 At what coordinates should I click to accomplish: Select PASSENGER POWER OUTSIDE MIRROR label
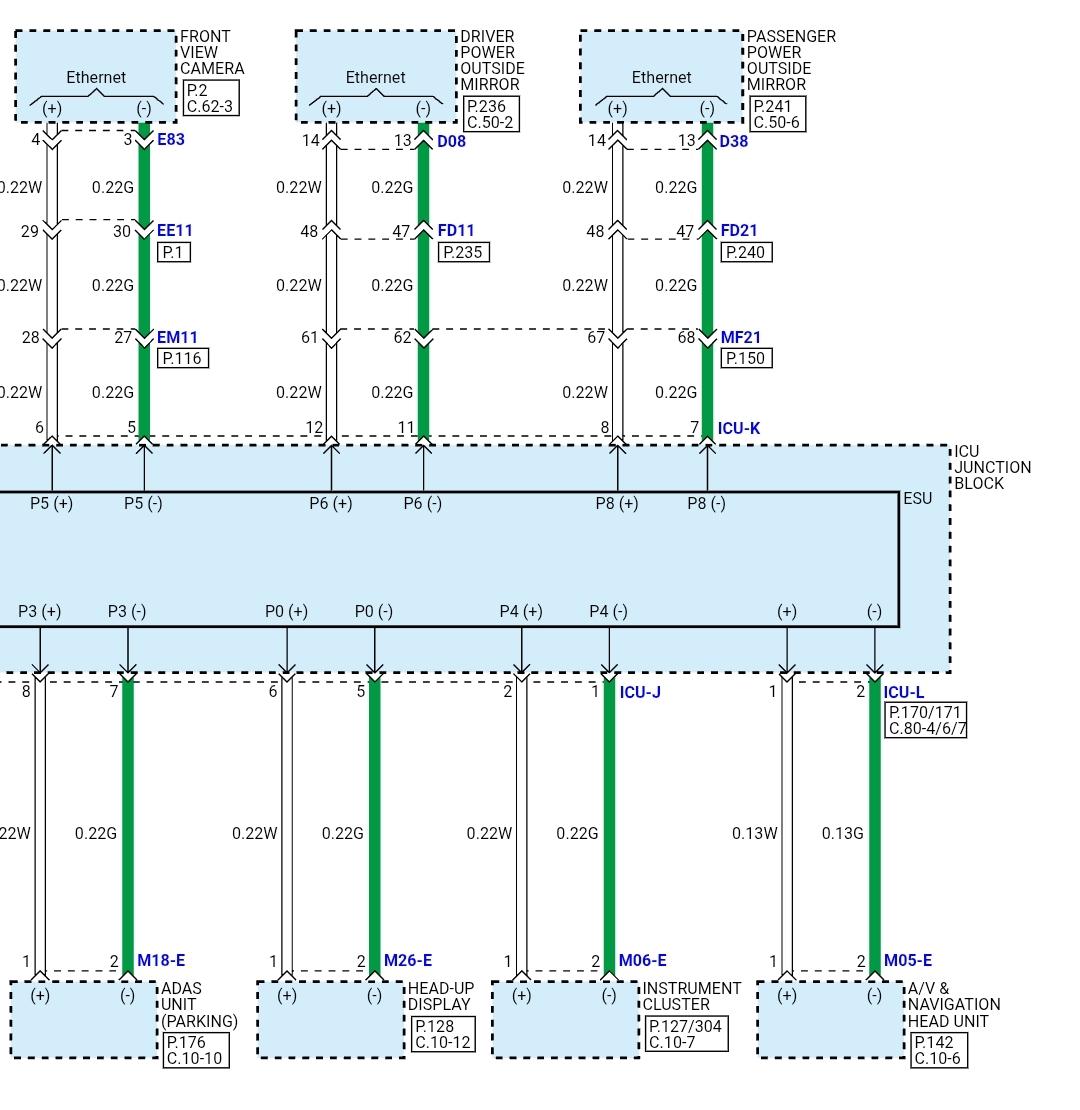coord(791,60)
